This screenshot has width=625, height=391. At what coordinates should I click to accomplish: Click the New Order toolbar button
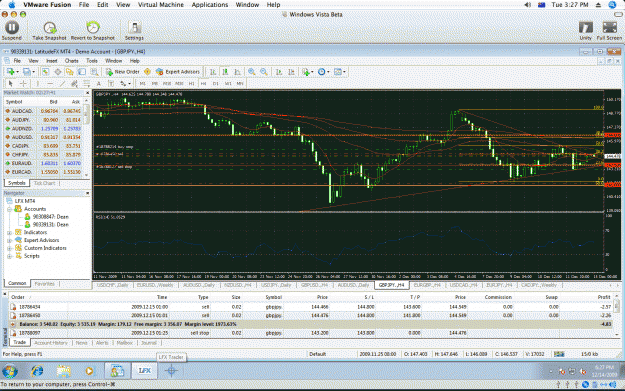coord(122,72)
